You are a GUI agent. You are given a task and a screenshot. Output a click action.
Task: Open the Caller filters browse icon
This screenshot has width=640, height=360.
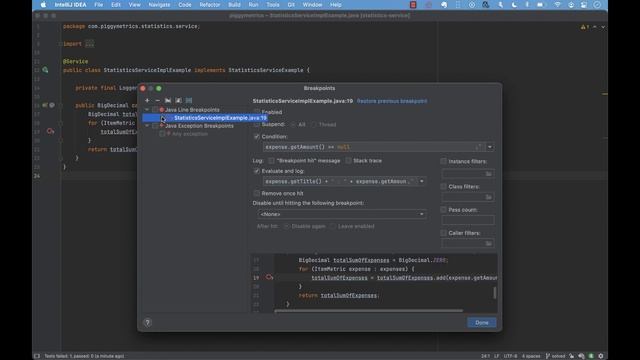point(488,243)
